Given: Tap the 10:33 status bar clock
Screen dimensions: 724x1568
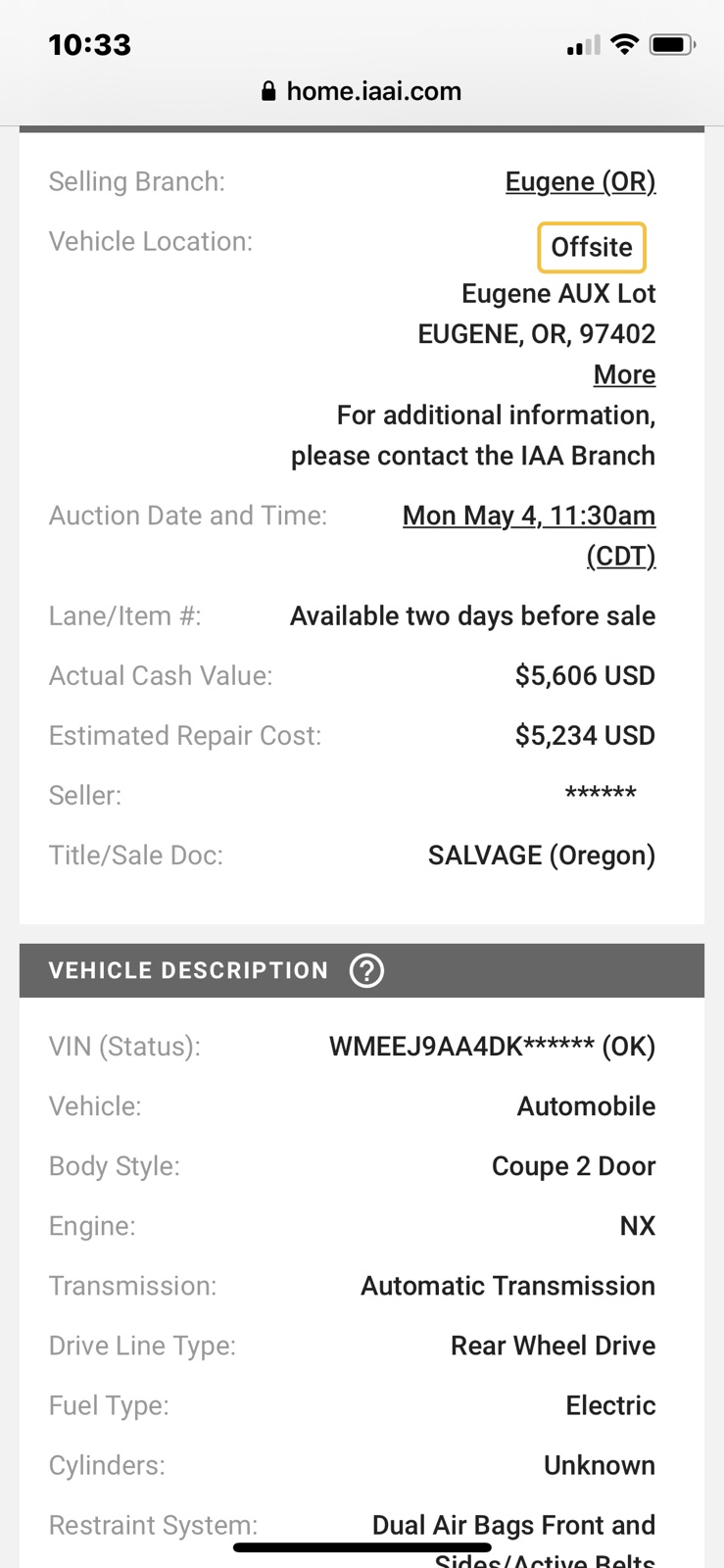Looking at the screenshot, I should coord(89,44).
